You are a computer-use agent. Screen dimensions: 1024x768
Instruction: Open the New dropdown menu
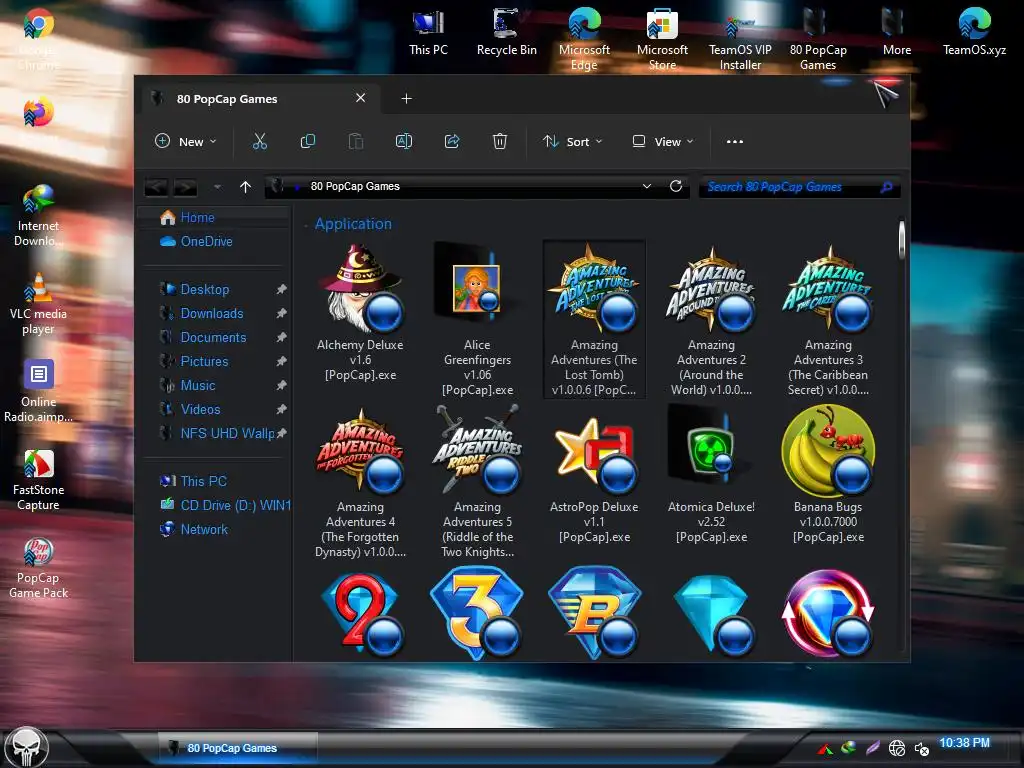[185, 141]
